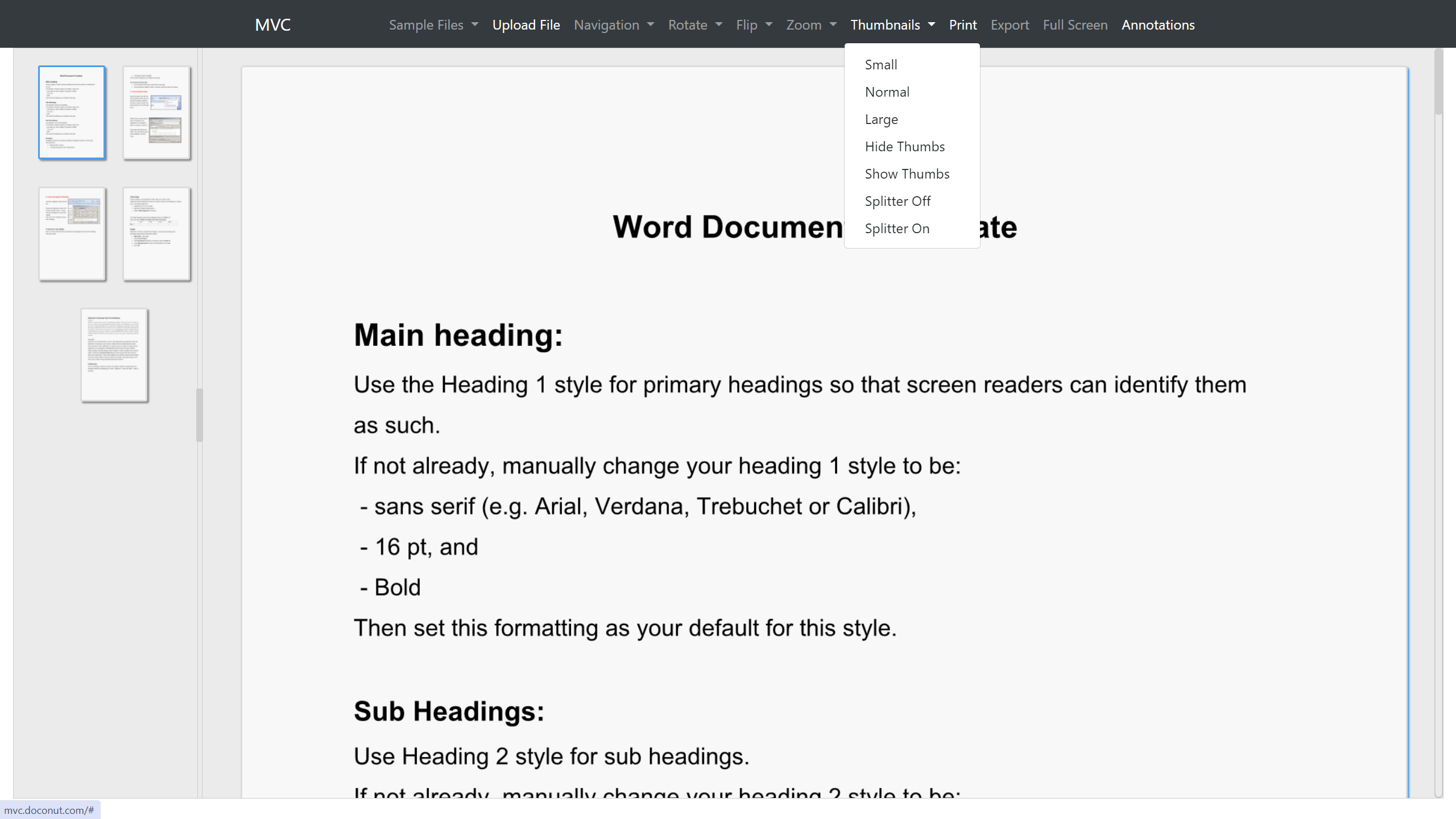The width and height of the screenshot is (1456, 819).
Task: Select the fifth page thumbnail
Action: pyautogui.click(x=114, y=355)
